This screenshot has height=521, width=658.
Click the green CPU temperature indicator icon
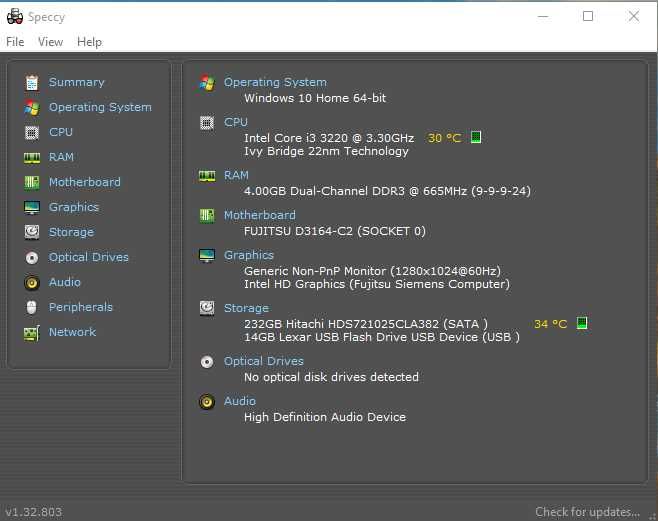pos(476,137)
